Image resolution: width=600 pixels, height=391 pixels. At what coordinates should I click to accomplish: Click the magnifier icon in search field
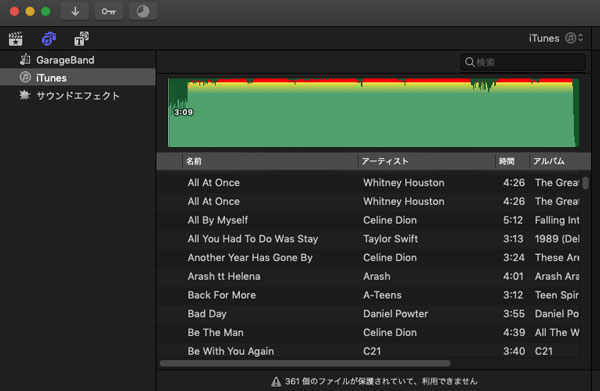[470, 62]
